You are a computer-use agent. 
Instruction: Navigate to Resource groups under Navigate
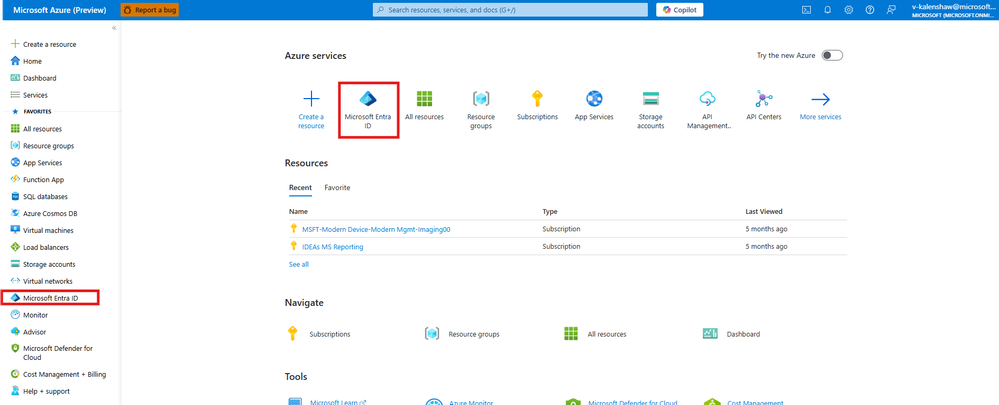click(463, 334)
